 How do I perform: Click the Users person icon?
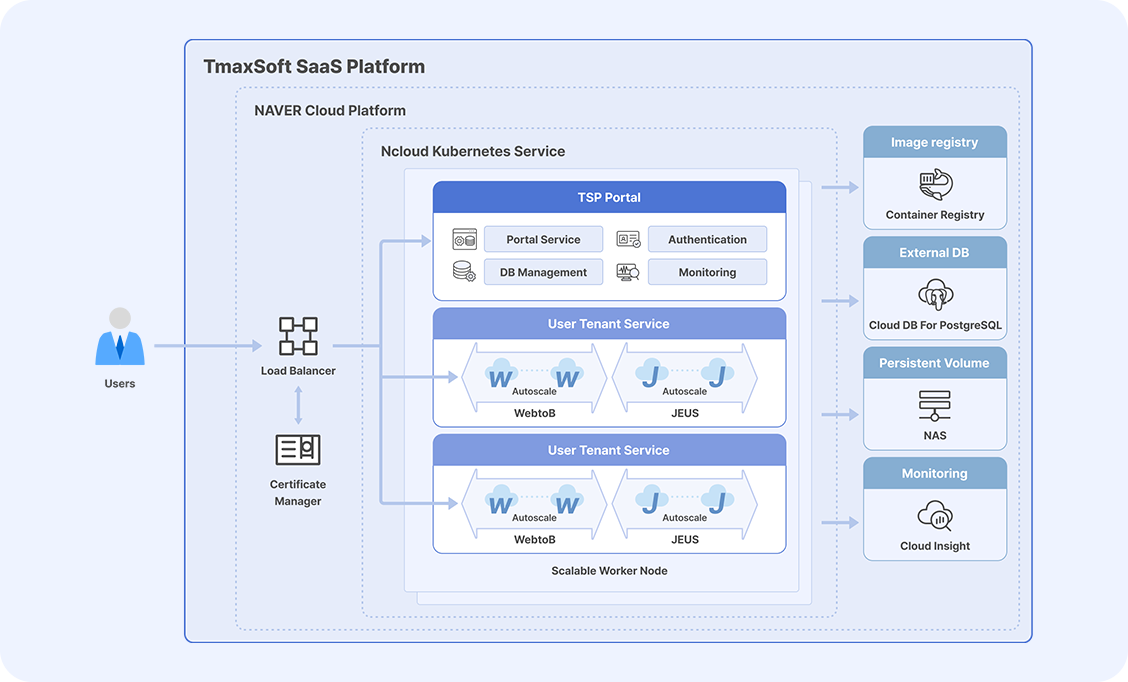[120, 337]
